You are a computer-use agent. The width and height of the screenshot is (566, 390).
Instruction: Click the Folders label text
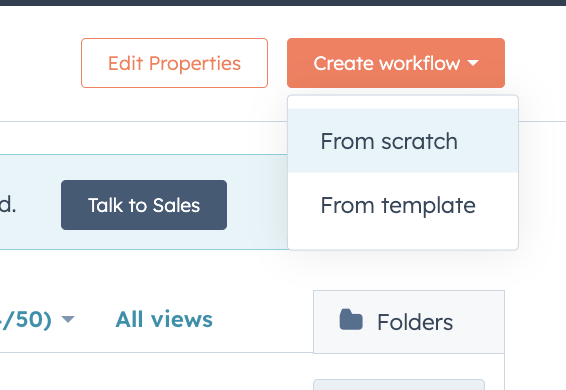pyautogui.click(x=415, y=322)
